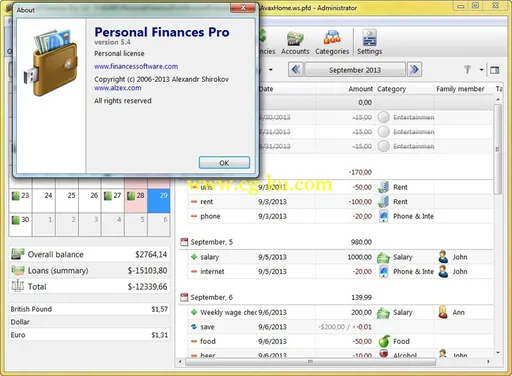The width and height of the screenshot is (512, 376).
Task: Select calendar day 23
Action: tap(21, 200)
